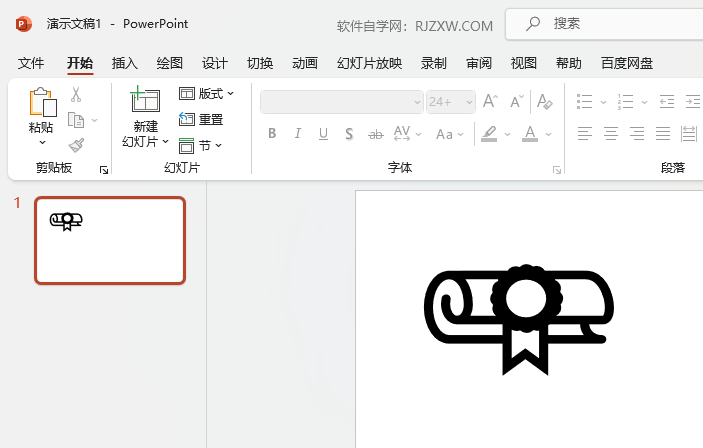Click the 重置 reset button
This screenshot has height=448, width=703.
tap(201, 119)
